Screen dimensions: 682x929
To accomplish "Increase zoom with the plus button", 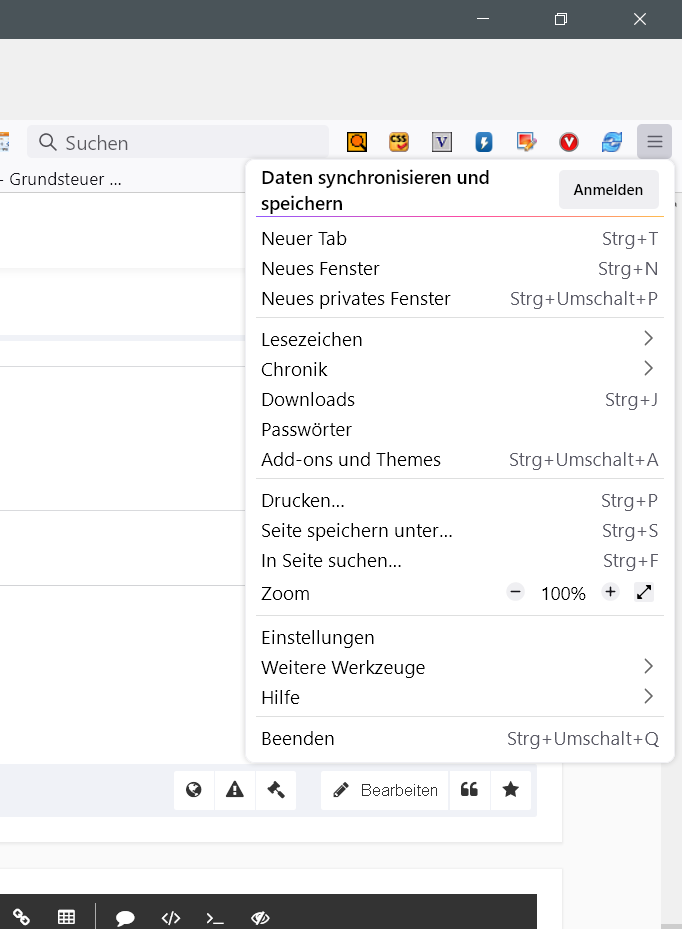I will click(x=610, y=592).
